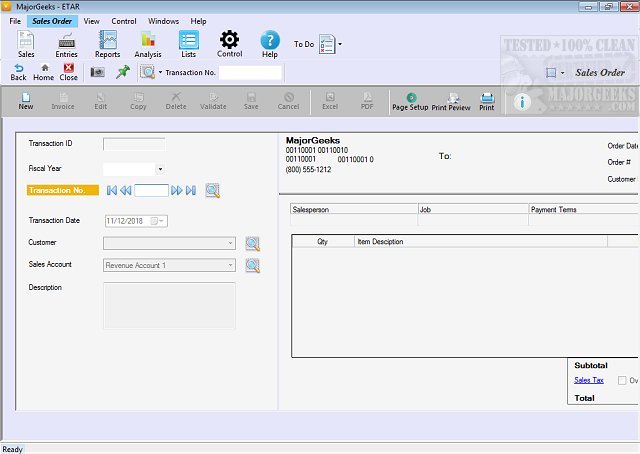The image size is (640, 454).
Task: Expand the search icon dropdown arrow in toolbar
Action: [x=160, y=72]
